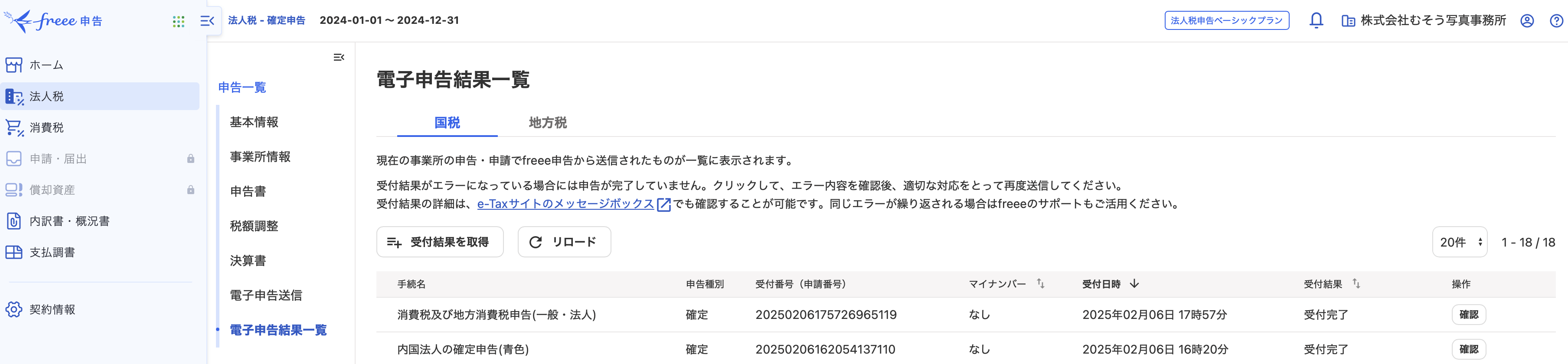Collapse the 申告一覧 sub-menu panel
The width and height of the screenshot is (1568, 364).
(x=339, y=57)
